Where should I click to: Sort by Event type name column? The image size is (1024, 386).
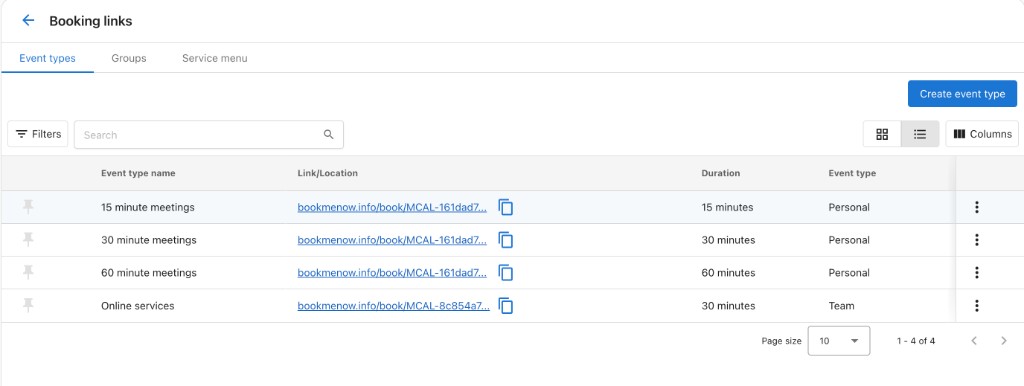tap(138, 173)
